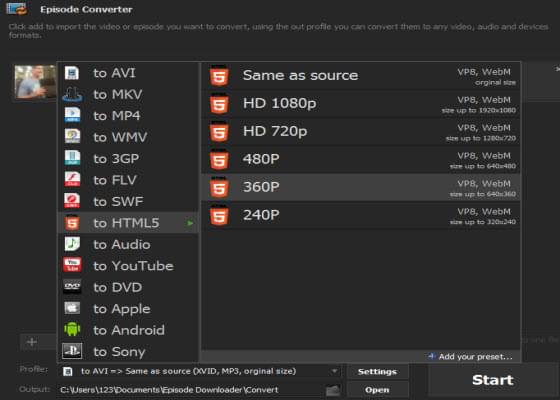The height and width of the screenshot is (400, 560).
Task: Click HTML5 icon beside 240P
Action: (219, 215)
